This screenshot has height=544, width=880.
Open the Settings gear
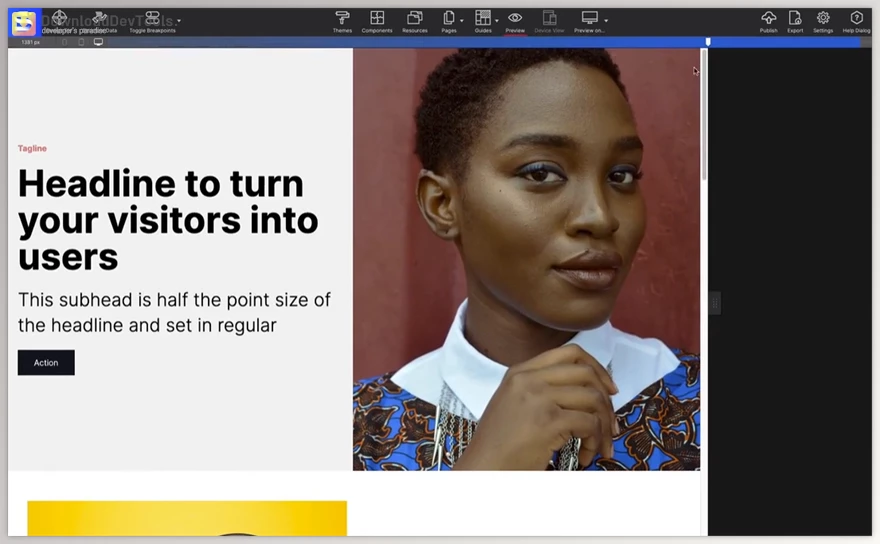823,21
